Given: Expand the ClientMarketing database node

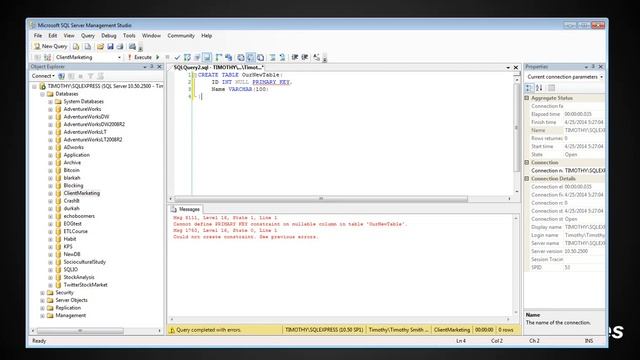Looking at the screenshot, I should (50, 193).
